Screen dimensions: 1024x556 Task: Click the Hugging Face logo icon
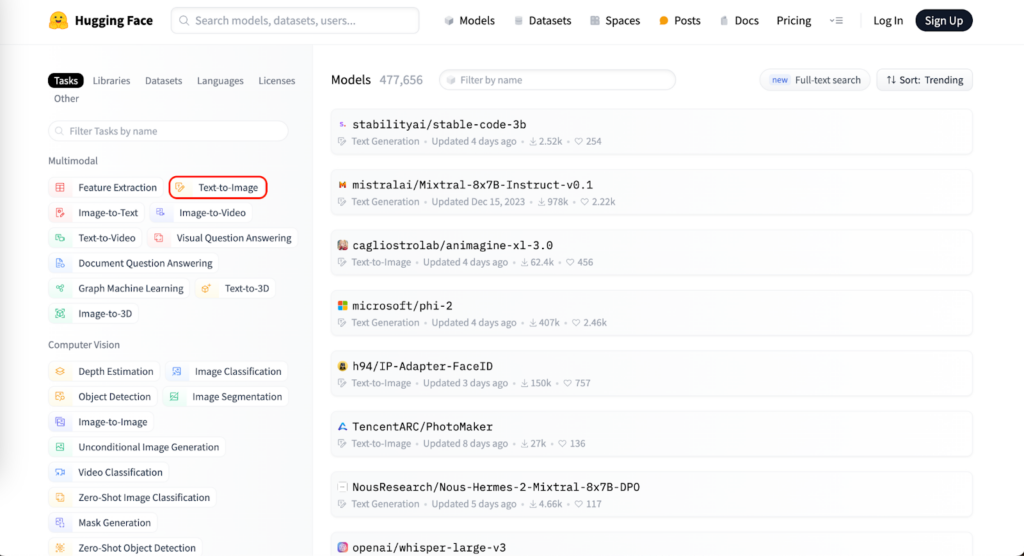59,21
